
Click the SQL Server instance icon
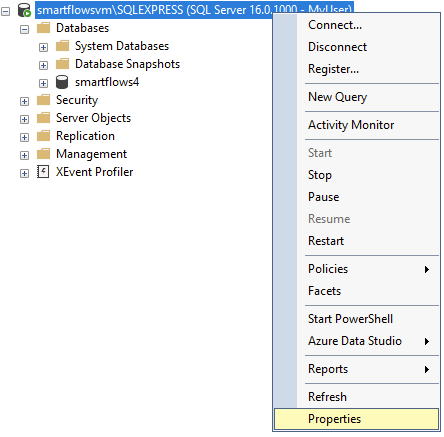pyautogui.click(x=24, y=10)
